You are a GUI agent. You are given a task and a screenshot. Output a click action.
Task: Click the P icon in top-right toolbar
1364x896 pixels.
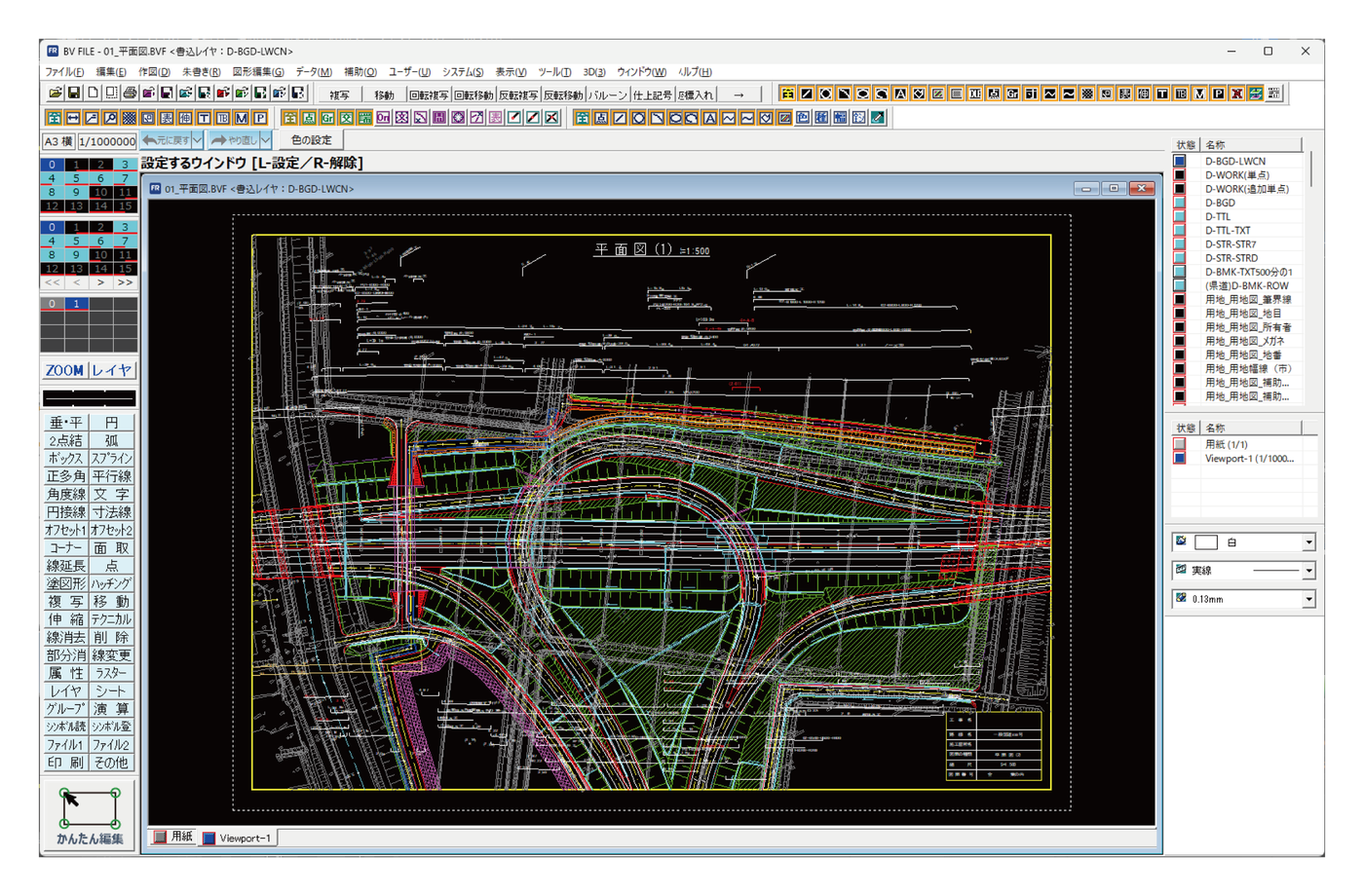[x=1218, y=93]
